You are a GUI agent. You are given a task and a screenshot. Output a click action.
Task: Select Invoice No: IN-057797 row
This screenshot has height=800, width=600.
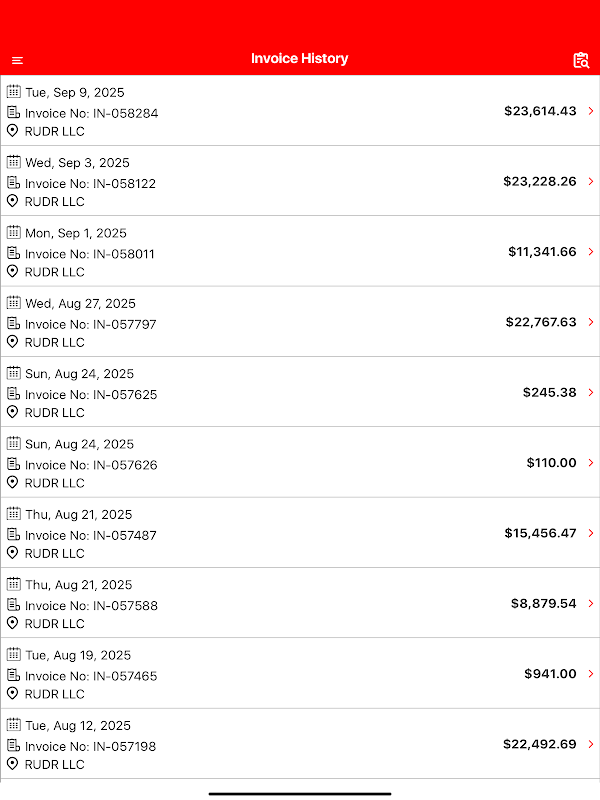[x=90, y=324]
